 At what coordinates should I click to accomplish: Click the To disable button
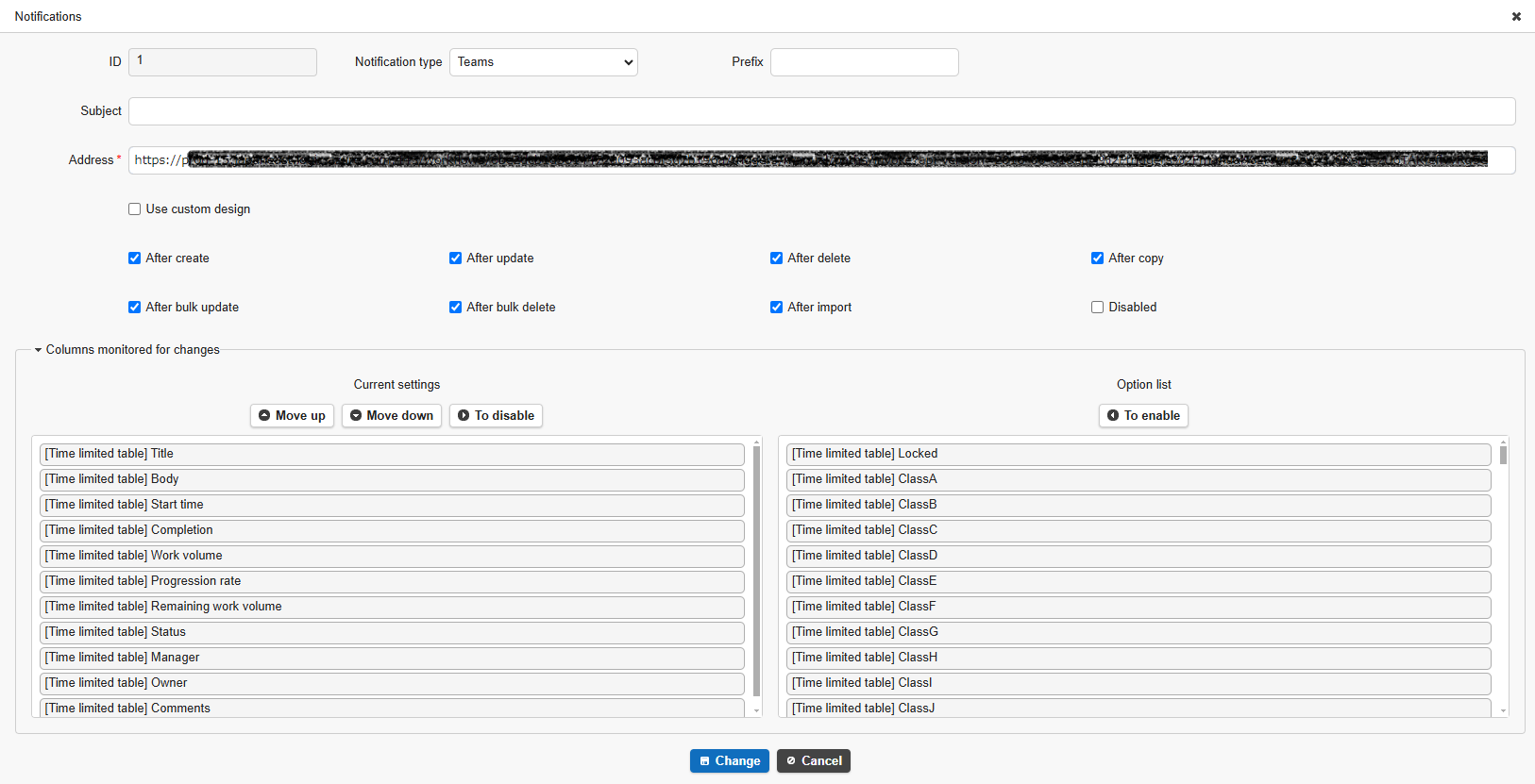[x=496, y=415]
